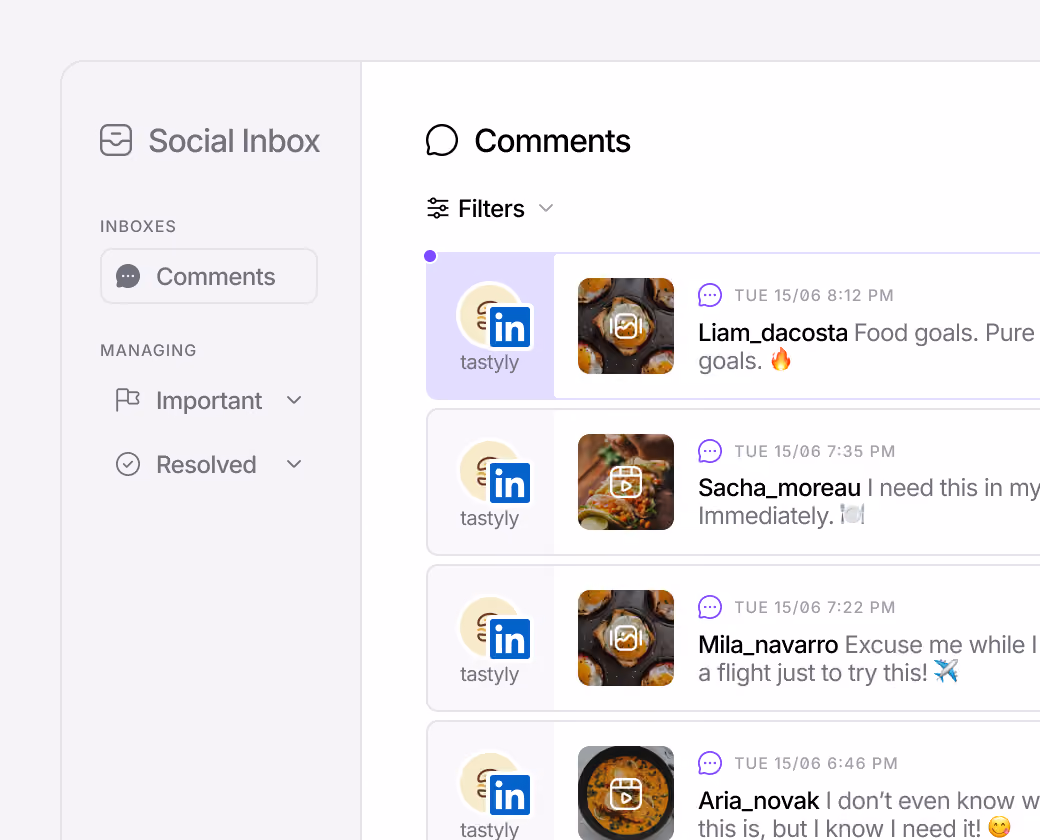Click the TUE 15/06 8:12 PM timestamp

(x=814, y=295)
